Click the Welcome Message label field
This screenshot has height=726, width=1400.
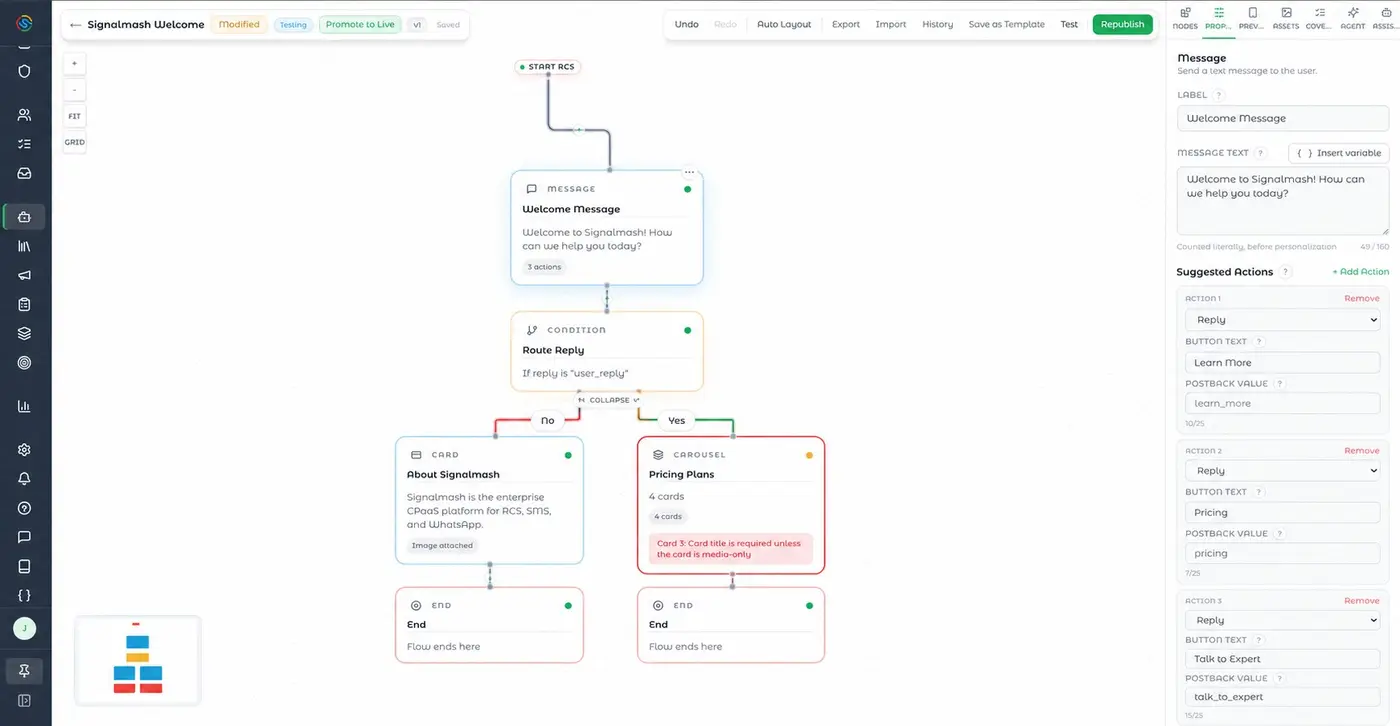[1283, 118]
